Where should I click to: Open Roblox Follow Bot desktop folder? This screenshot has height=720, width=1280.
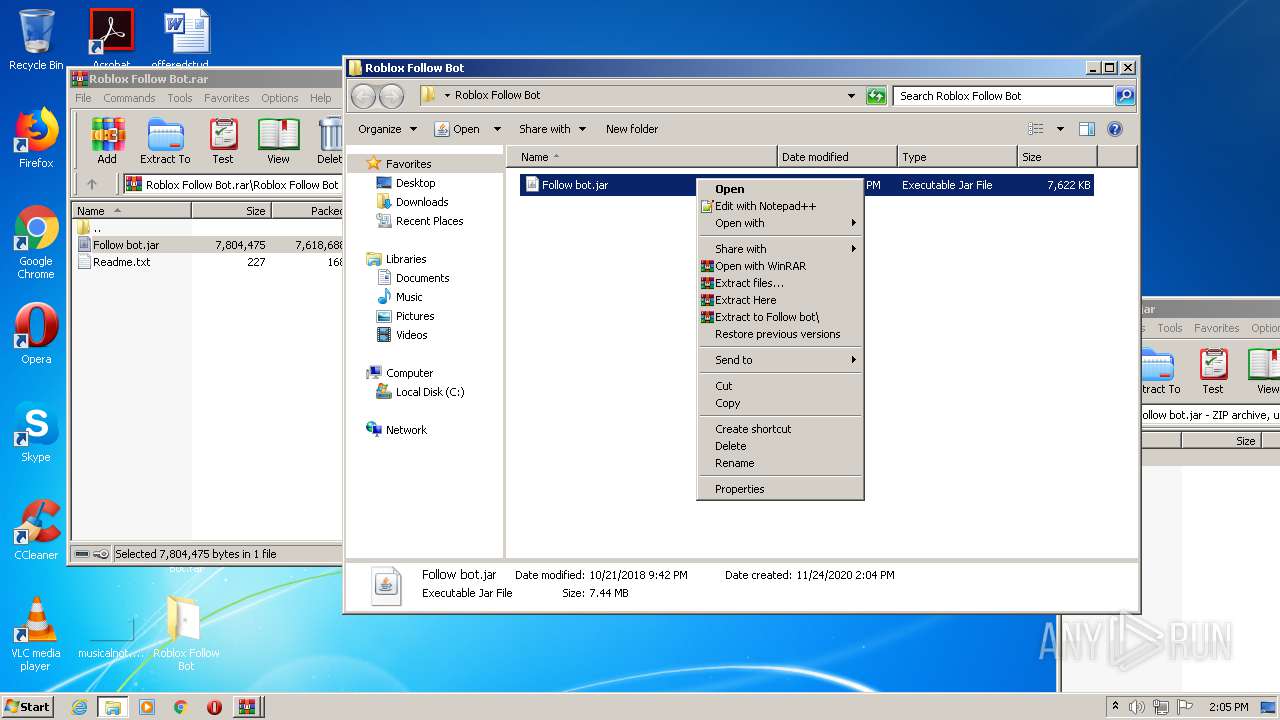tap(186, 634)
